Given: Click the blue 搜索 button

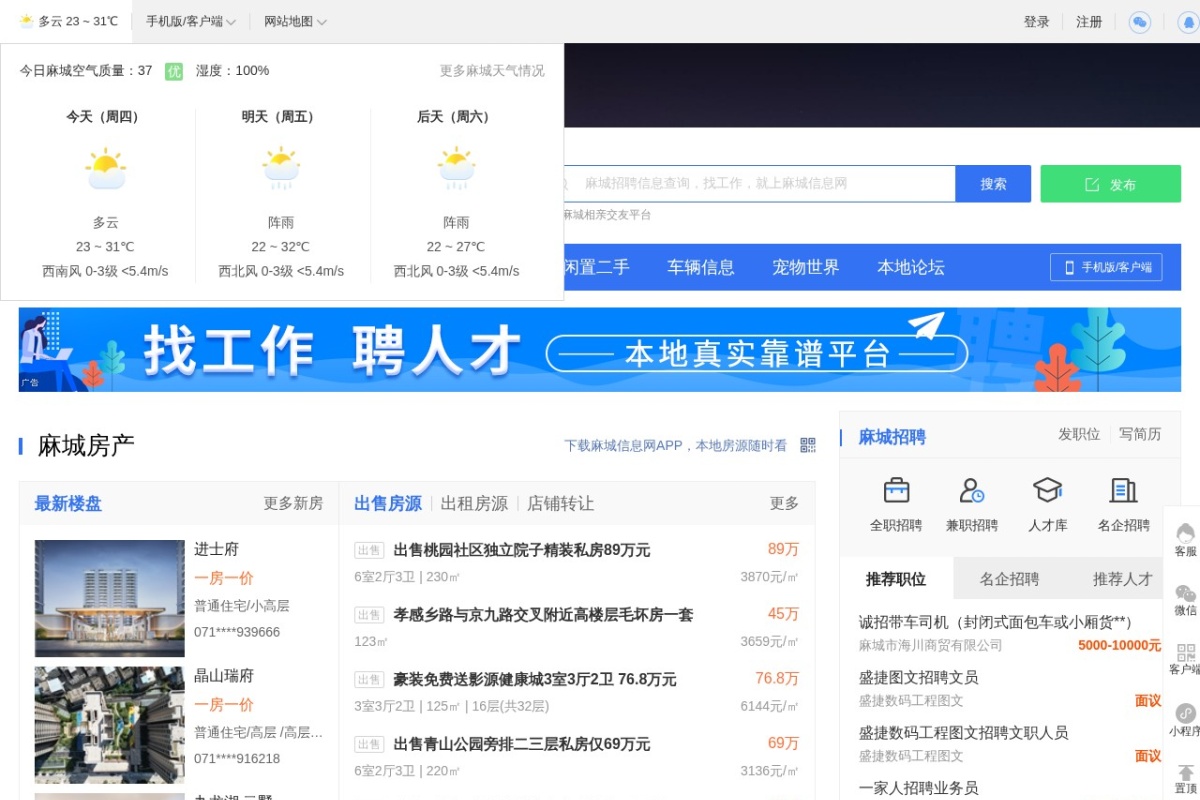Looking at the screenshot, I should (x=993, y=184).
